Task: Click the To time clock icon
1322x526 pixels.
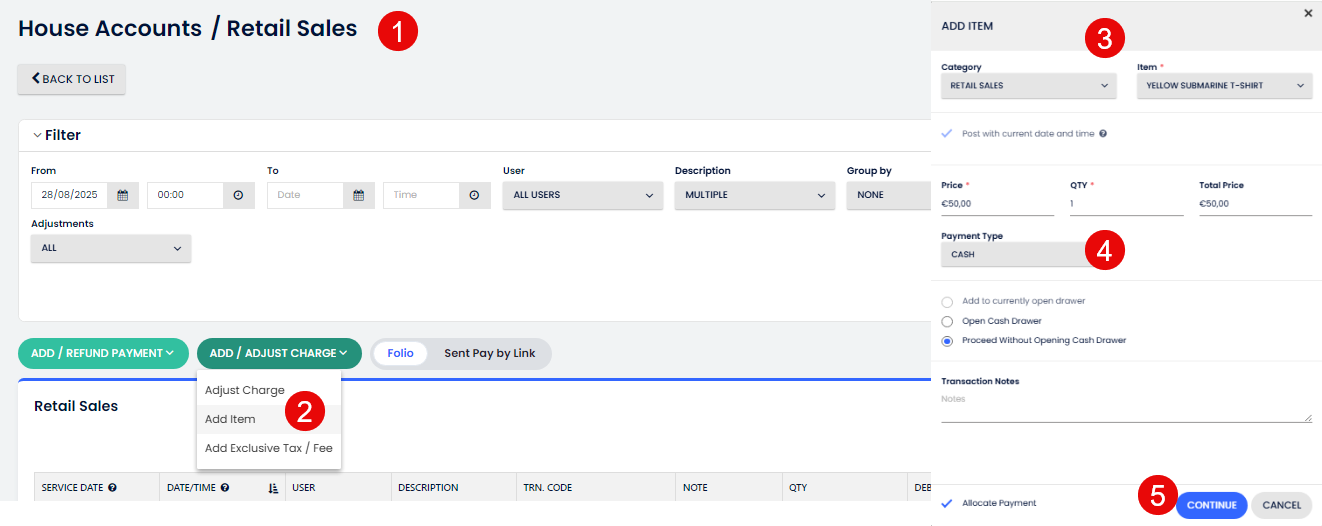Action: point(474,195)
